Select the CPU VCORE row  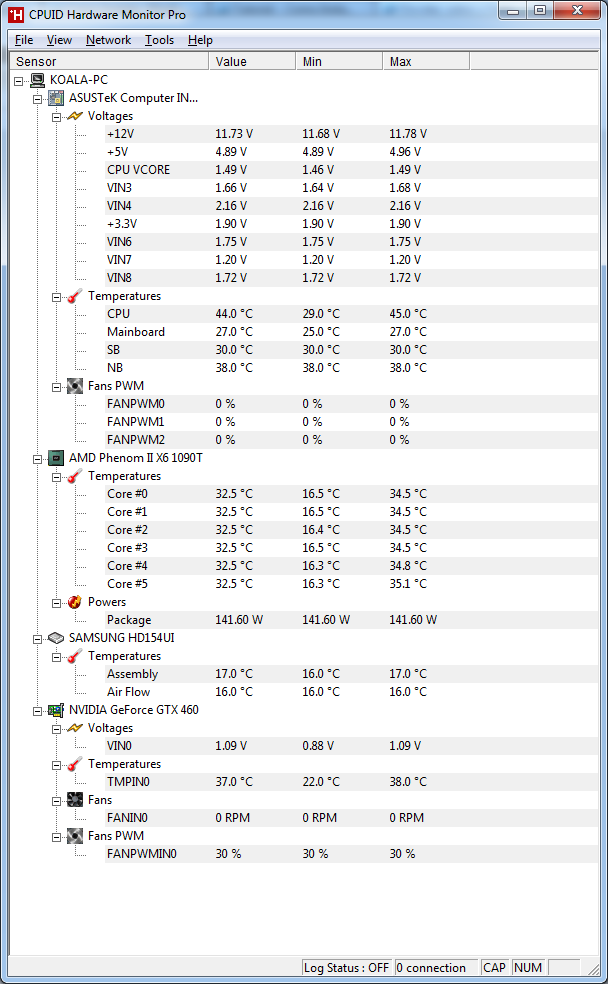[351, 170]
